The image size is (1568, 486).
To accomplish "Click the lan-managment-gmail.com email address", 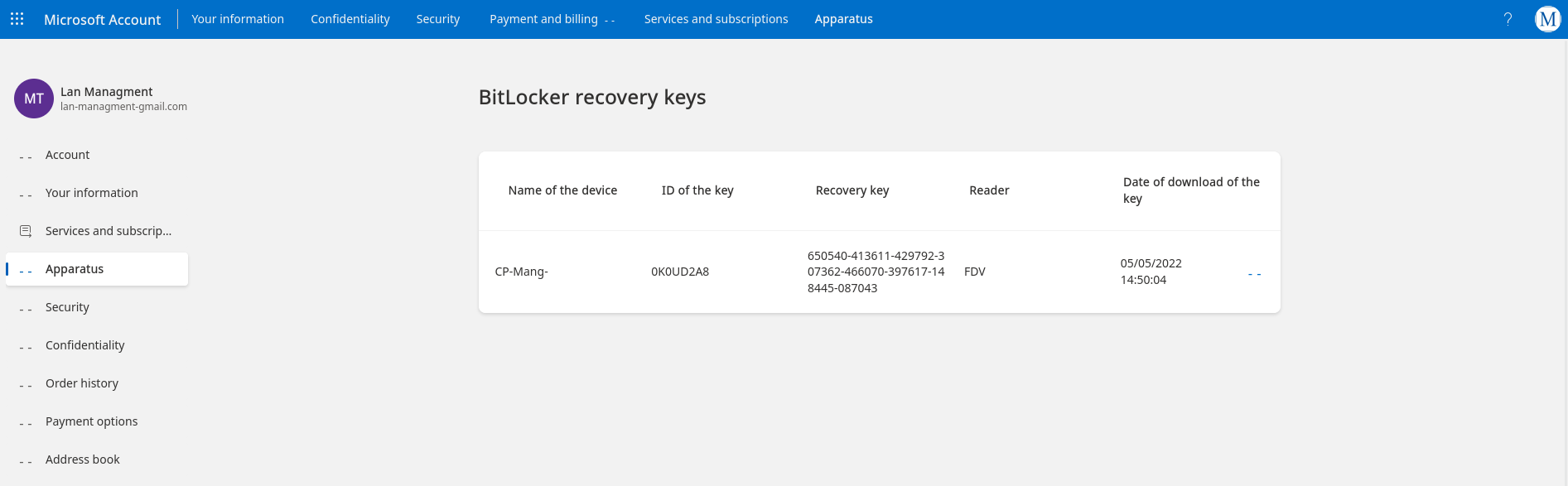I will tap(123, 107).
